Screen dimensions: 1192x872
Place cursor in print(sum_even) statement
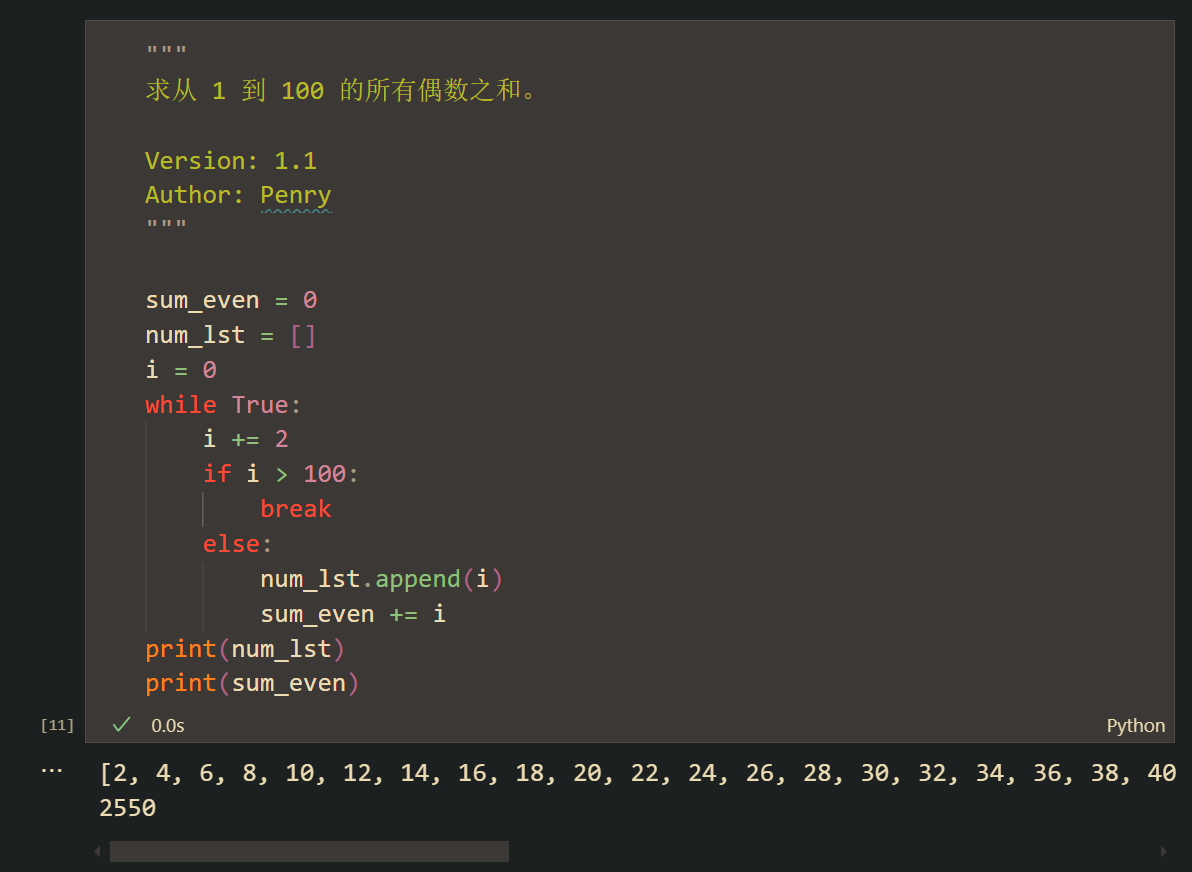point(252,683)
